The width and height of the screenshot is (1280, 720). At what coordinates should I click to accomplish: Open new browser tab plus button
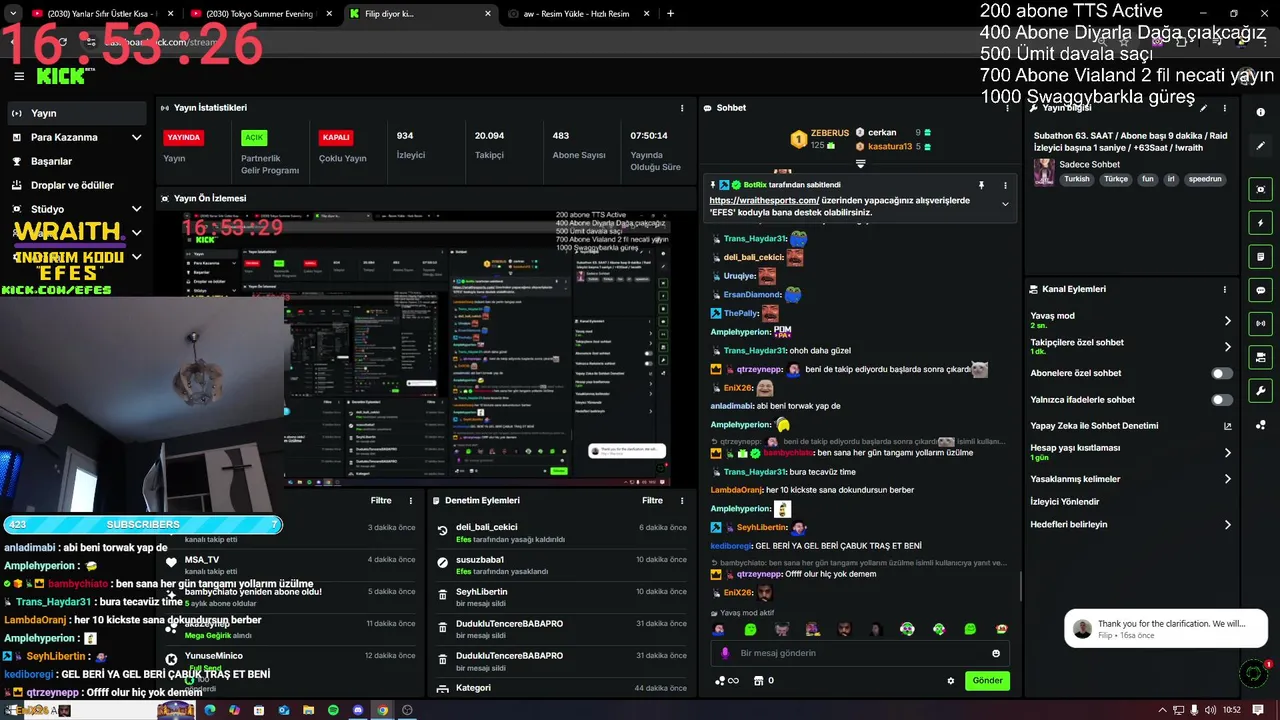tap(670, 14)
